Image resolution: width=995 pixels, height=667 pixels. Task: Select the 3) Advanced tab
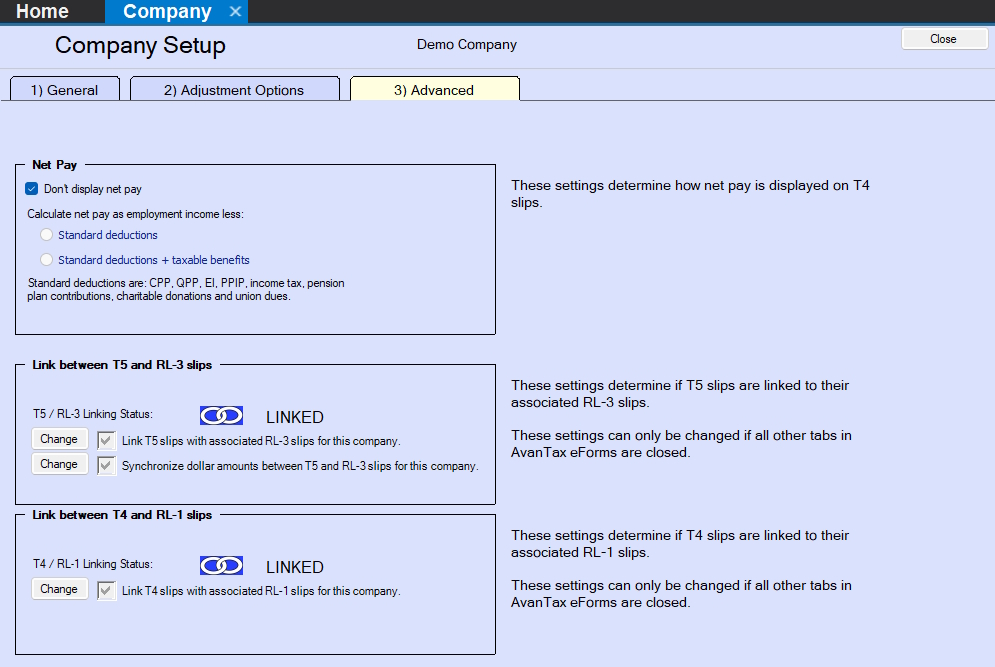click(433, 90)
